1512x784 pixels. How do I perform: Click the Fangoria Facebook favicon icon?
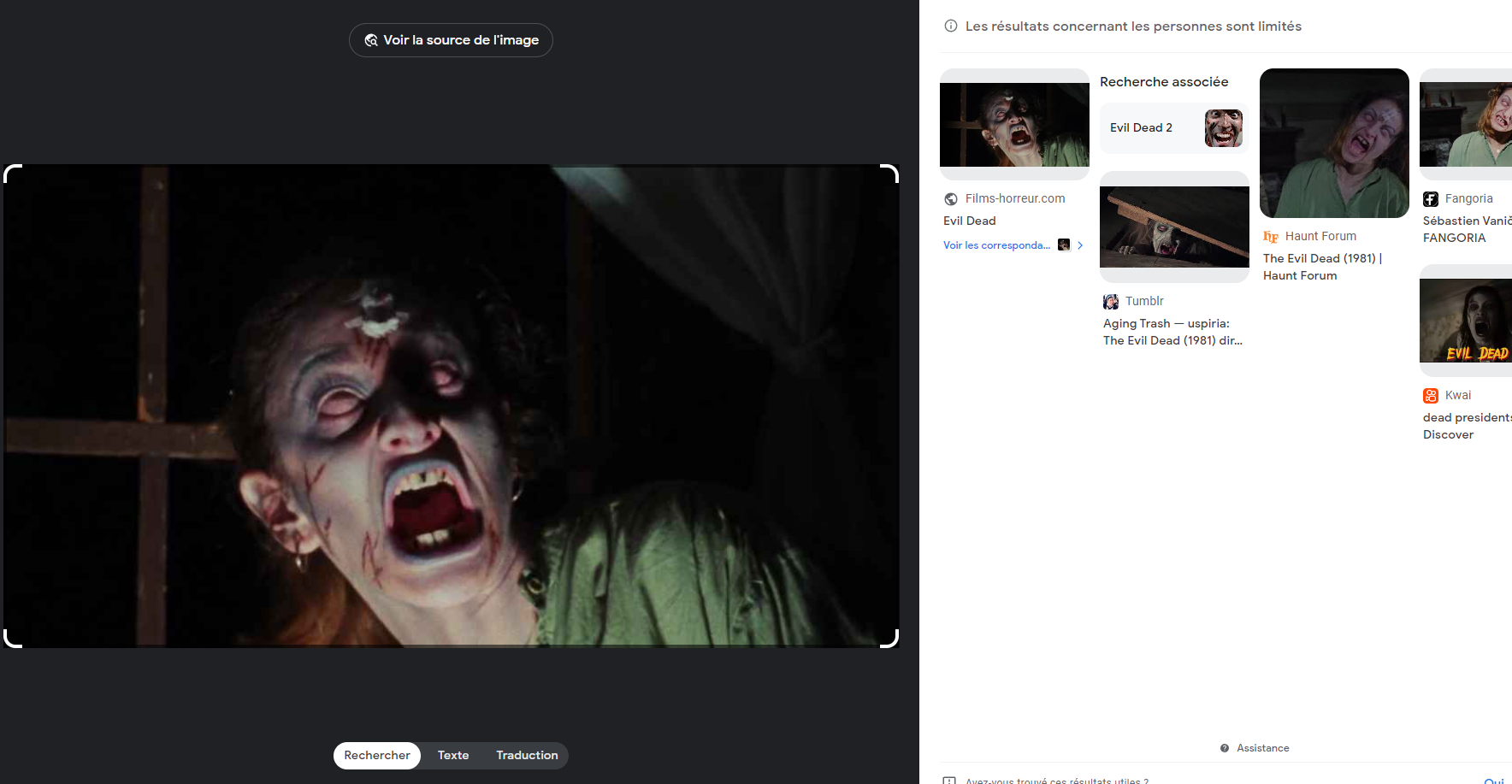click(x=1431, y=199)
